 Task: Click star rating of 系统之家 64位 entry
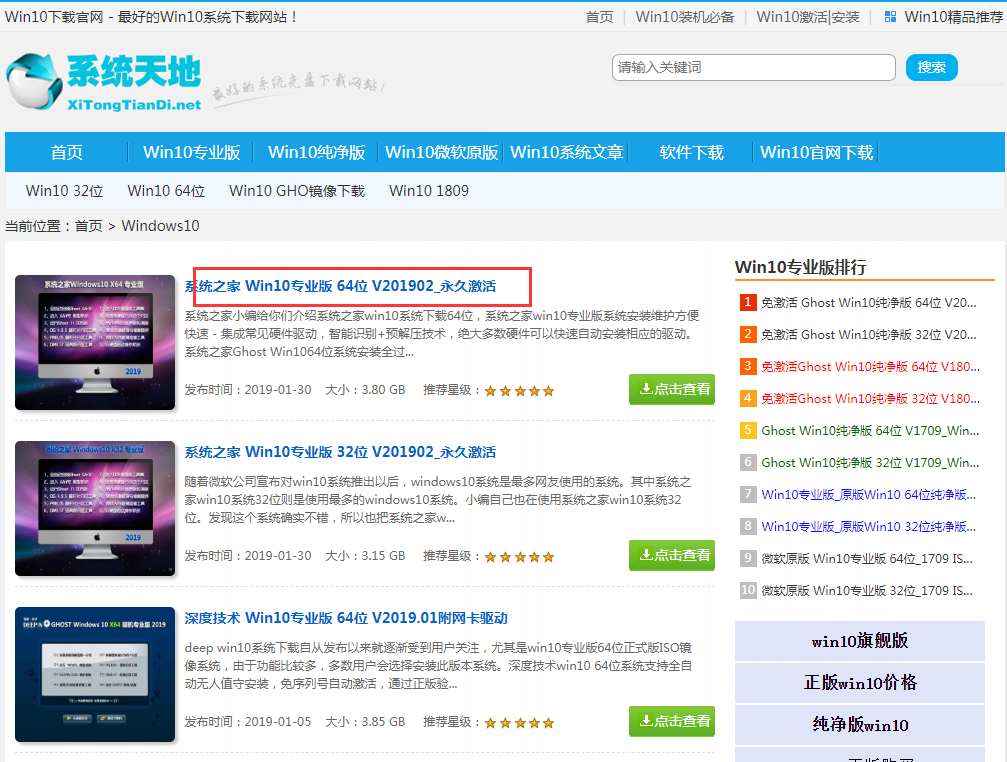(x=519, y=391)
